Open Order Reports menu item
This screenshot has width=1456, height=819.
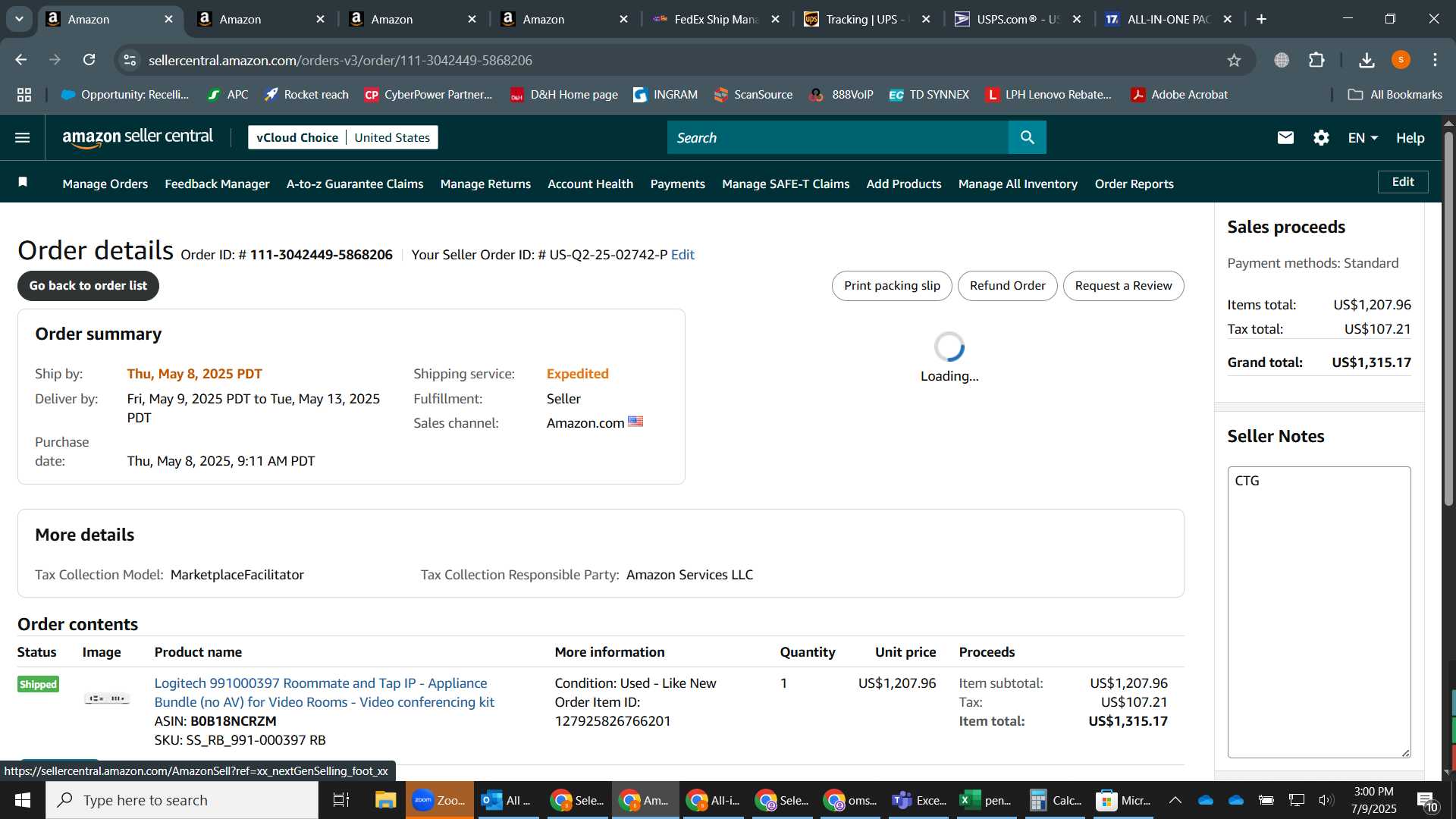coord(1134,184)
